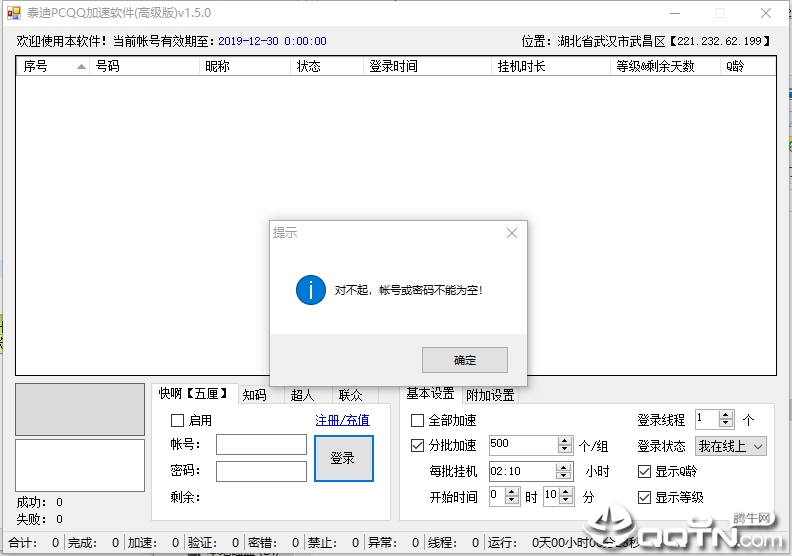Image resolution: width=792 pixels, height=556 pixels.
Task: Increase 开始时间 minute with up arrow
Action: pyautogui.click(x=566, y=492)
